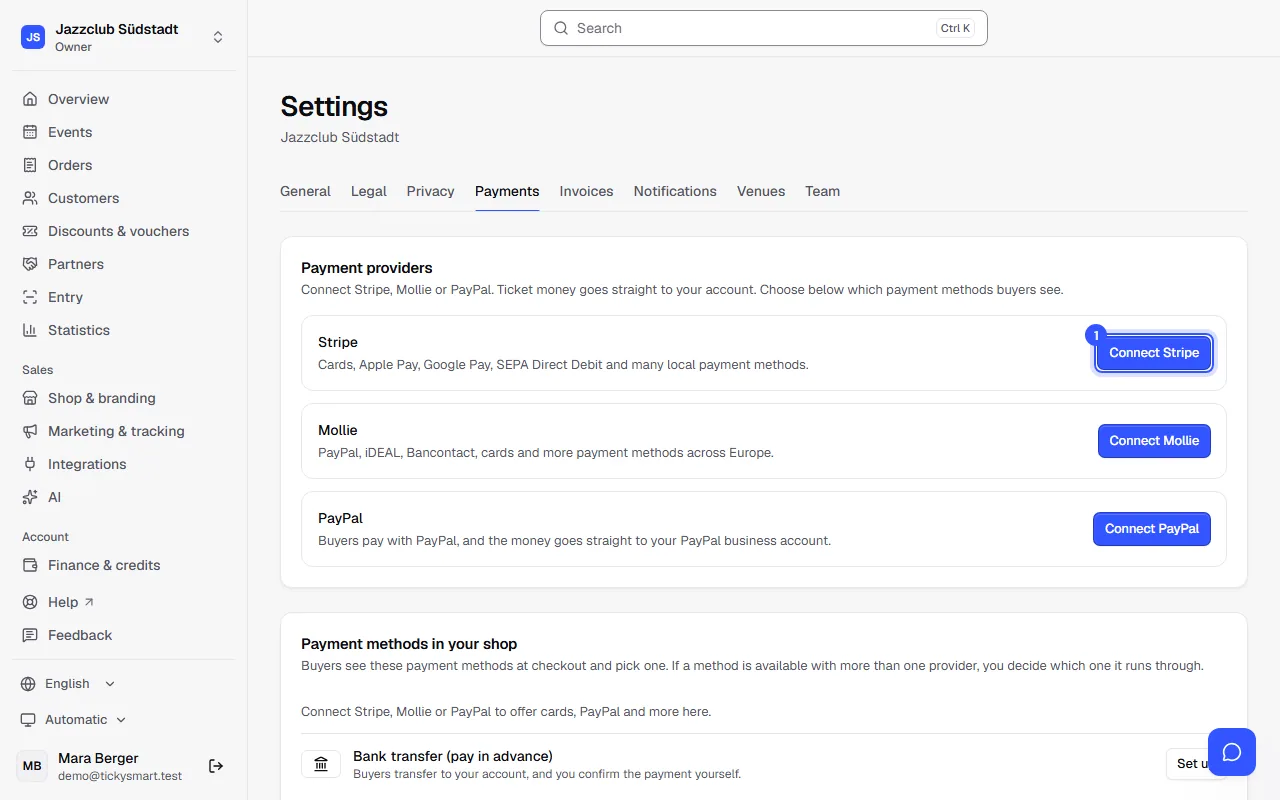
Task: Click the Search input field
Action: tap(764, 28)
